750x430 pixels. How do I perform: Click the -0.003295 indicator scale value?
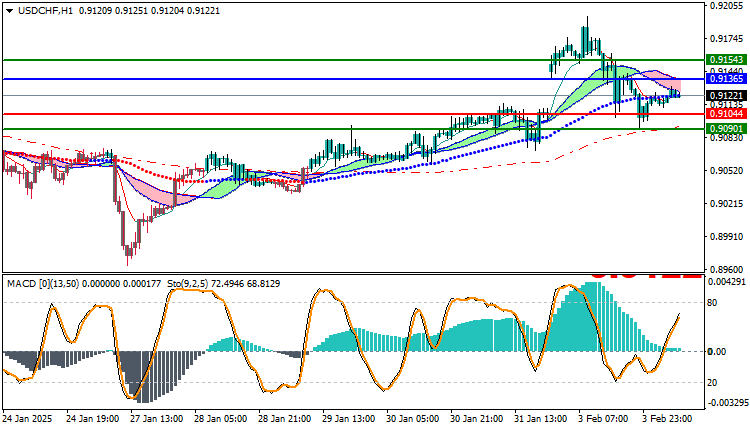(727, 403)
